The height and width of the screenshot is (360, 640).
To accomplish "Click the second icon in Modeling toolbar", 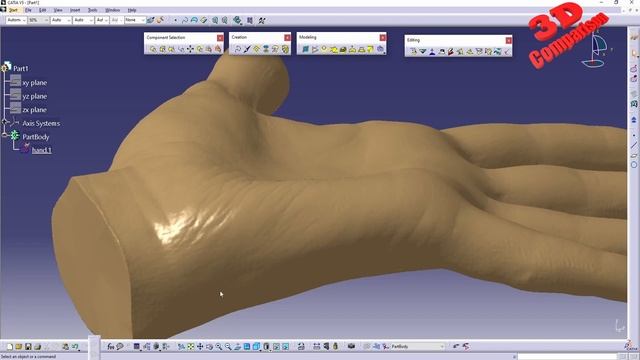I will pos(315,49).
